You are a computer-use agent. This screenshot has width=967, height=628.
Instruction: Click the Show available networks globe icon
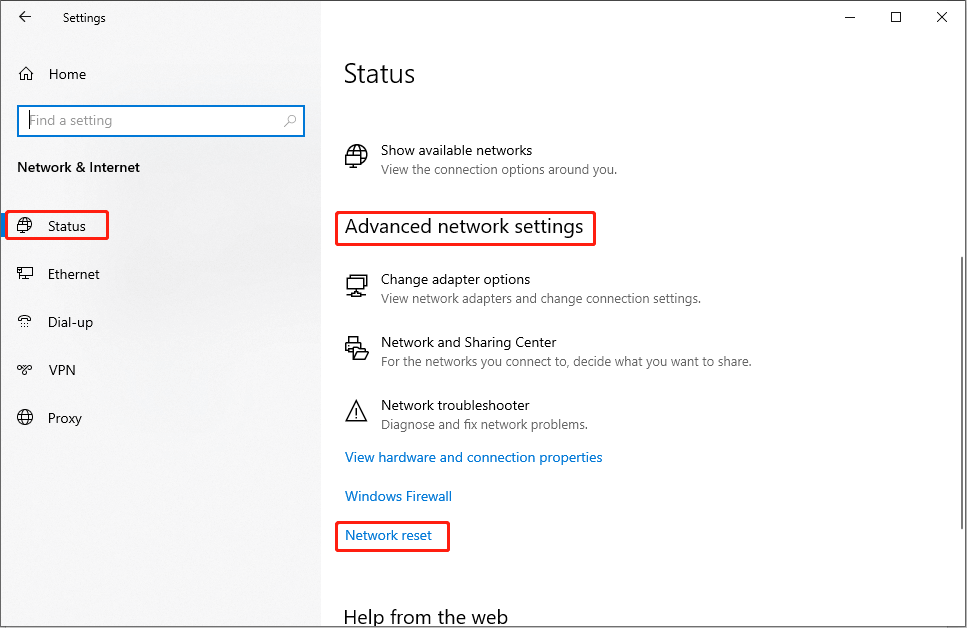click(355, 156)
